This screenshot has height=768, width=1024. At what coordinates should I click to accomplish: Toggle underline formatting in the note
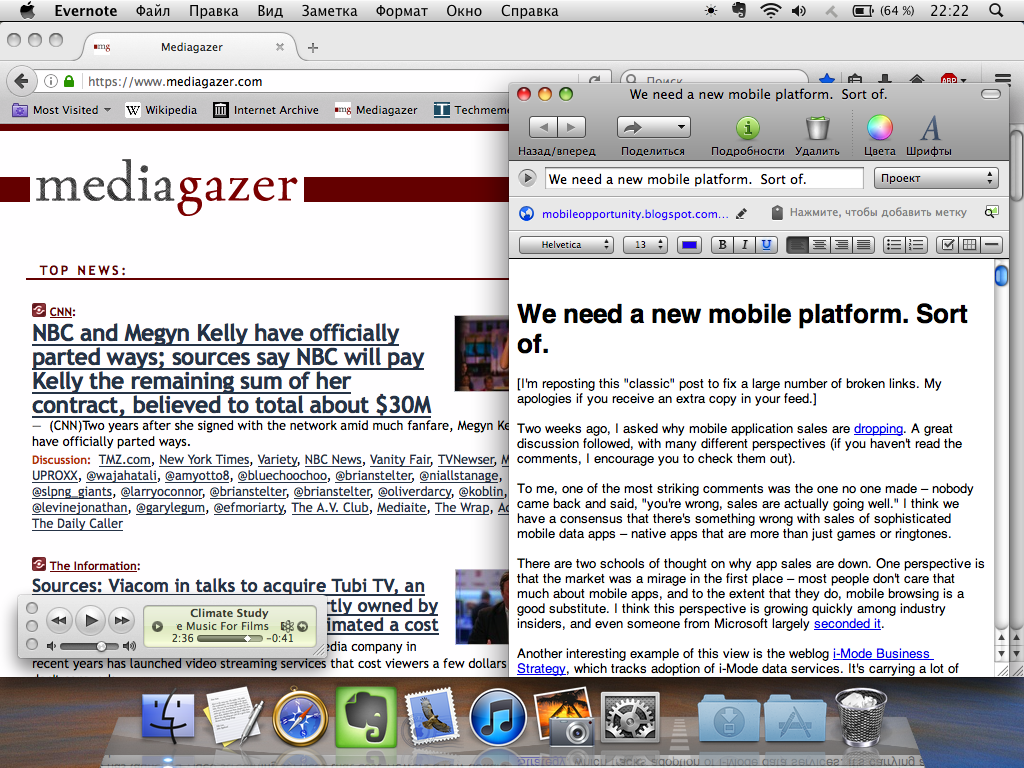pyautogui.click(x=766, y=245)
